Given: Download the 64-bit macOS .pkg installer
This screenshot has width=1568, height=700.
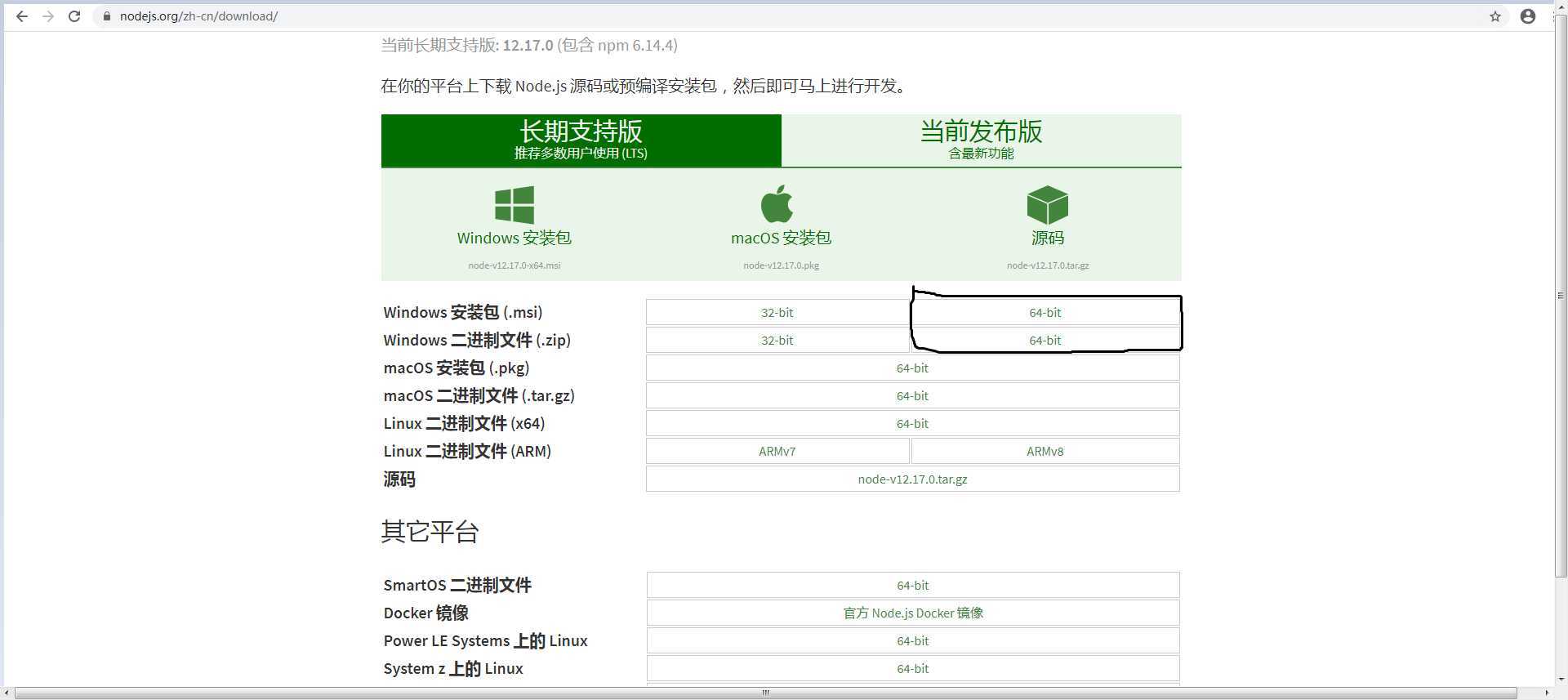Looking at the screenshot, I should 913,368.
